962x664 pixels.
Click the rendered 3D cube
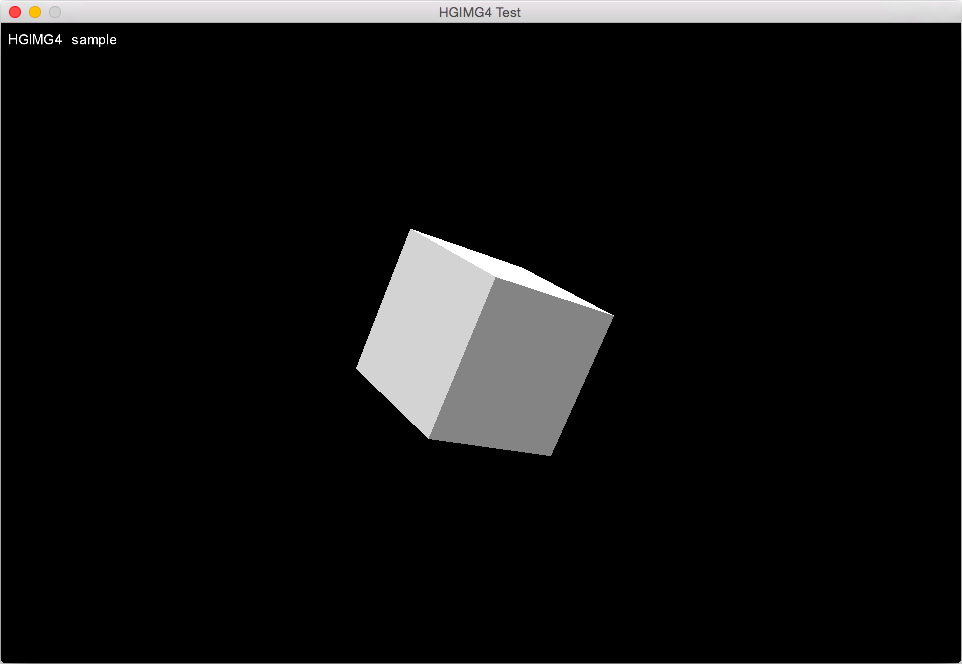pyautogui.click(x=484, y=343)
